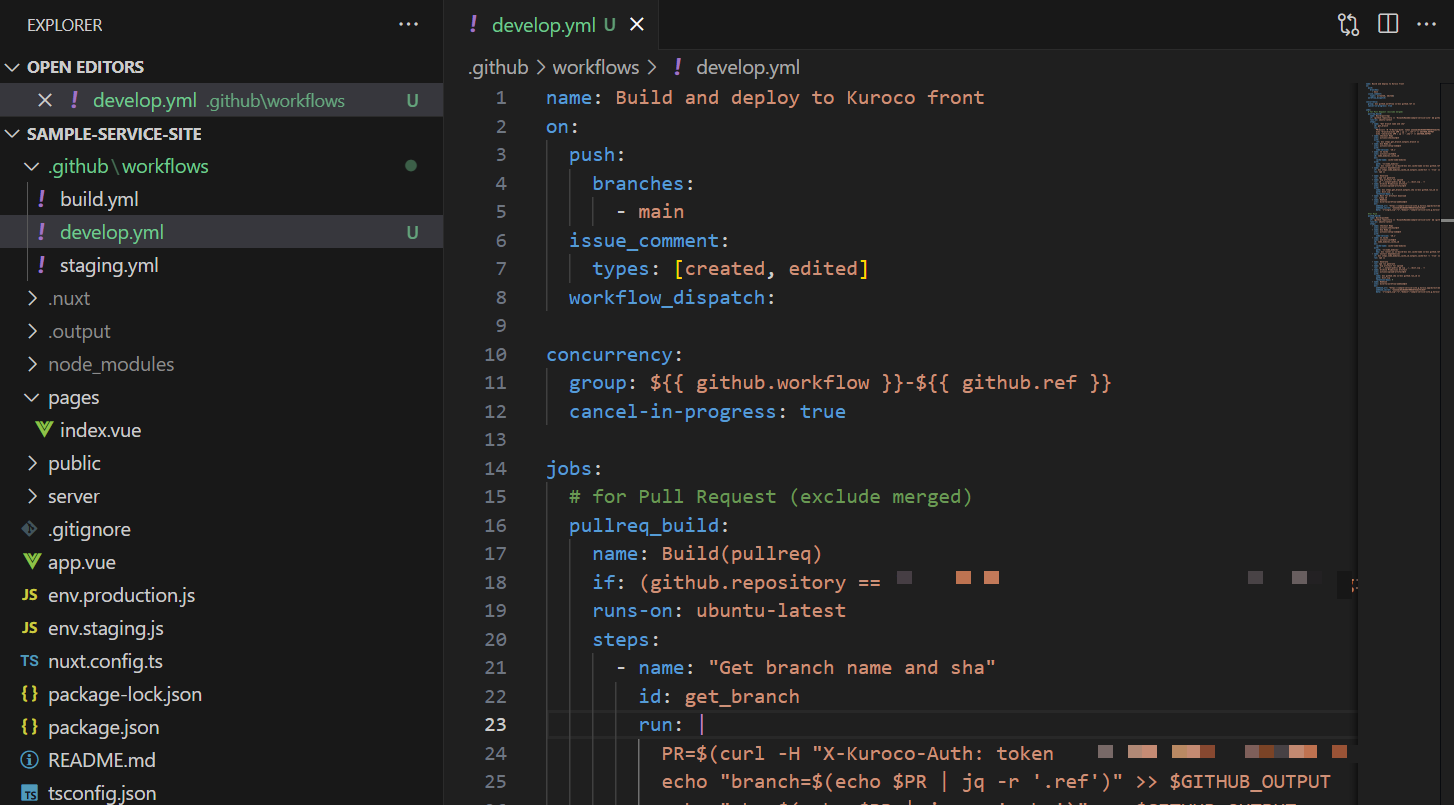Open package.json file
This screenshot has height=805, width=1454.
tap(103, 727)
